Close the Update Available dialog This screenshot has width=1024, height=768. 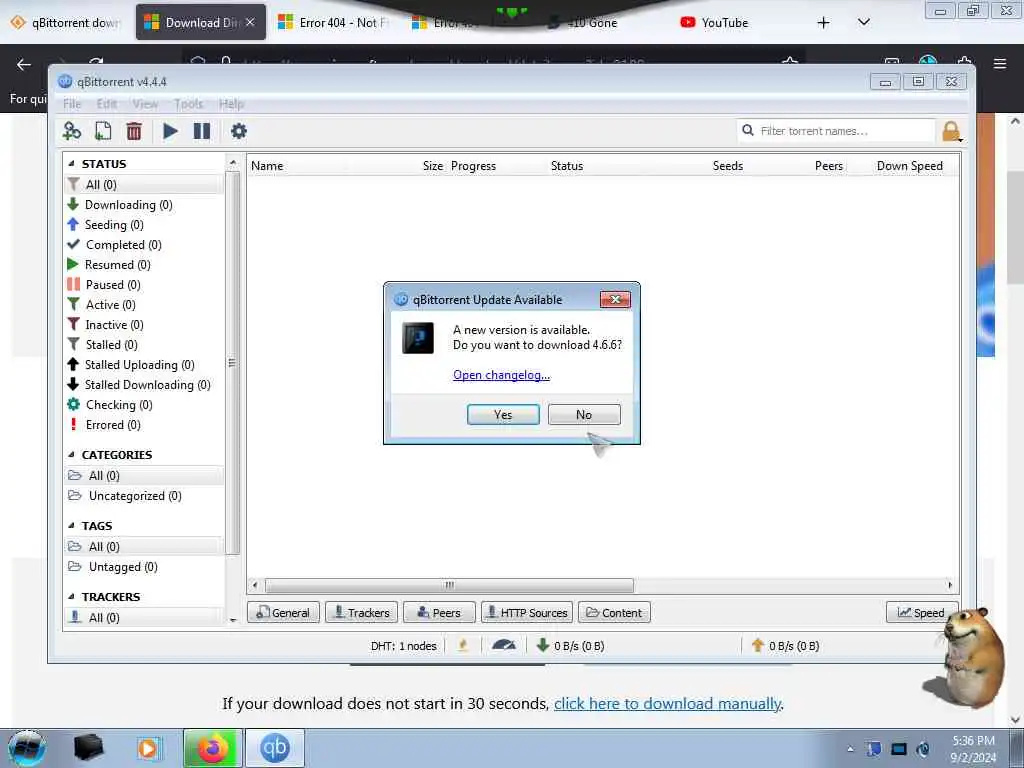click(x=615, y=300)
